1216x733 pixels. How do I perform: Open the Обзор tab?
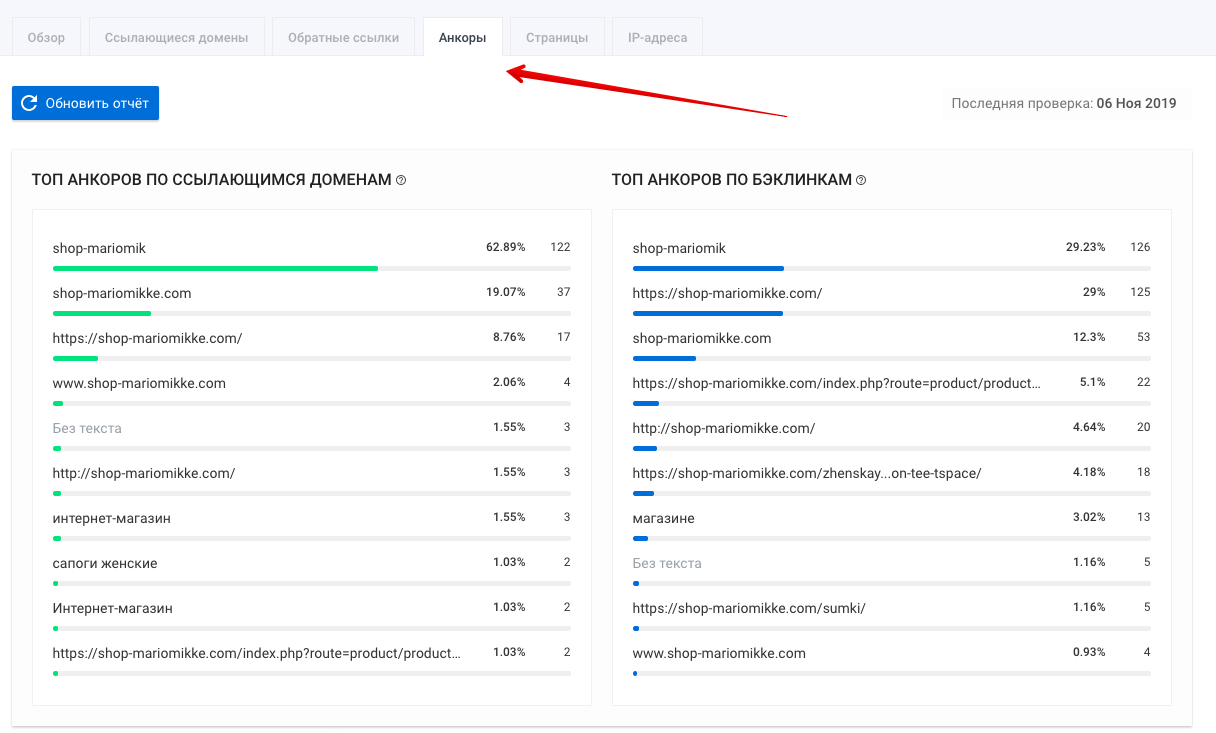coord(46,38)
